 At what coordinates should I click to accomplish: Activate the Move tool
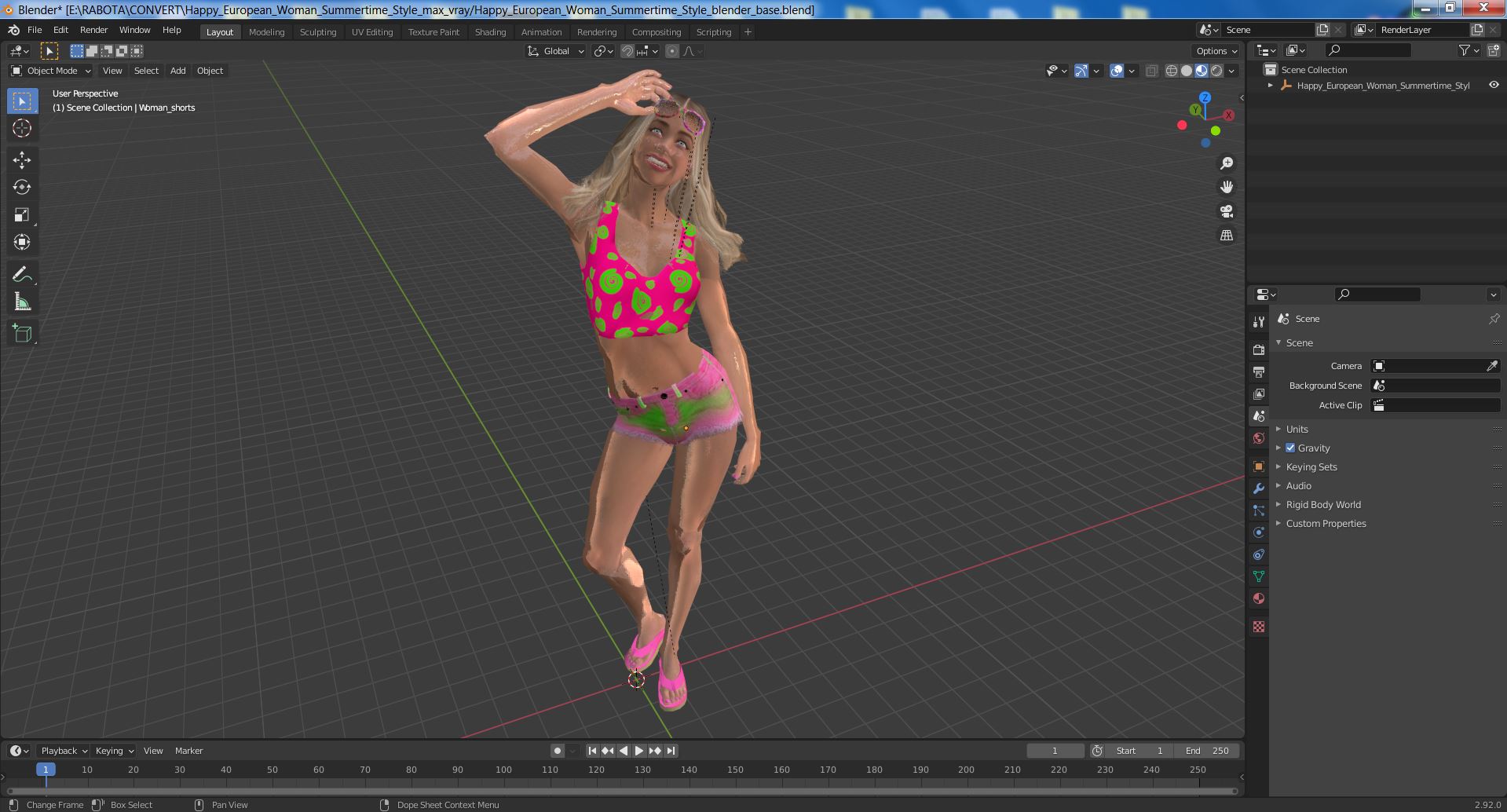(x=22, y=160)
